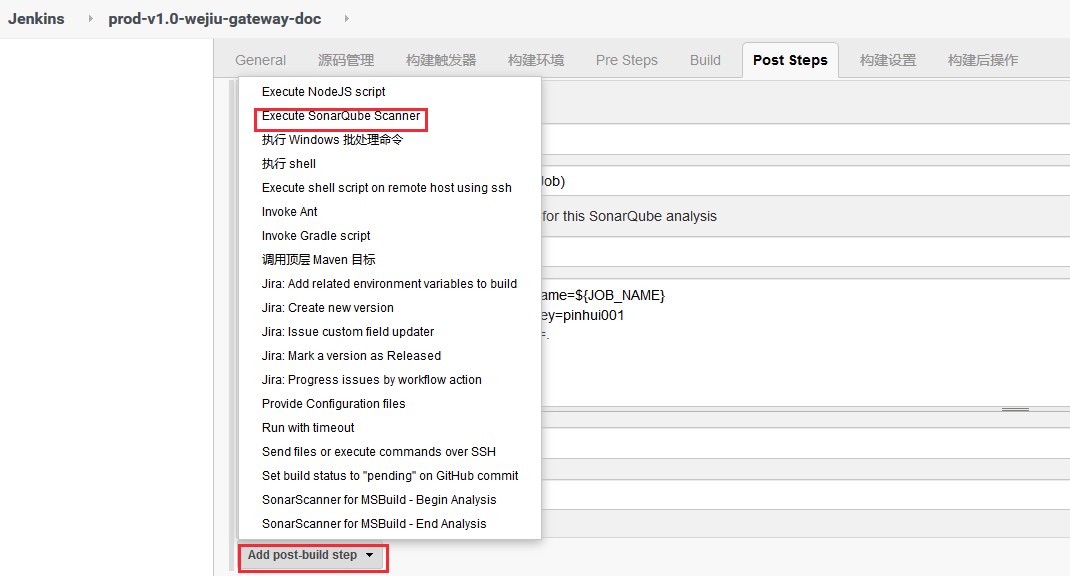The image size is (1070, 576).
Task: Expand the arrow after the Jenkins breadcrumb
Action: point(90,18)
